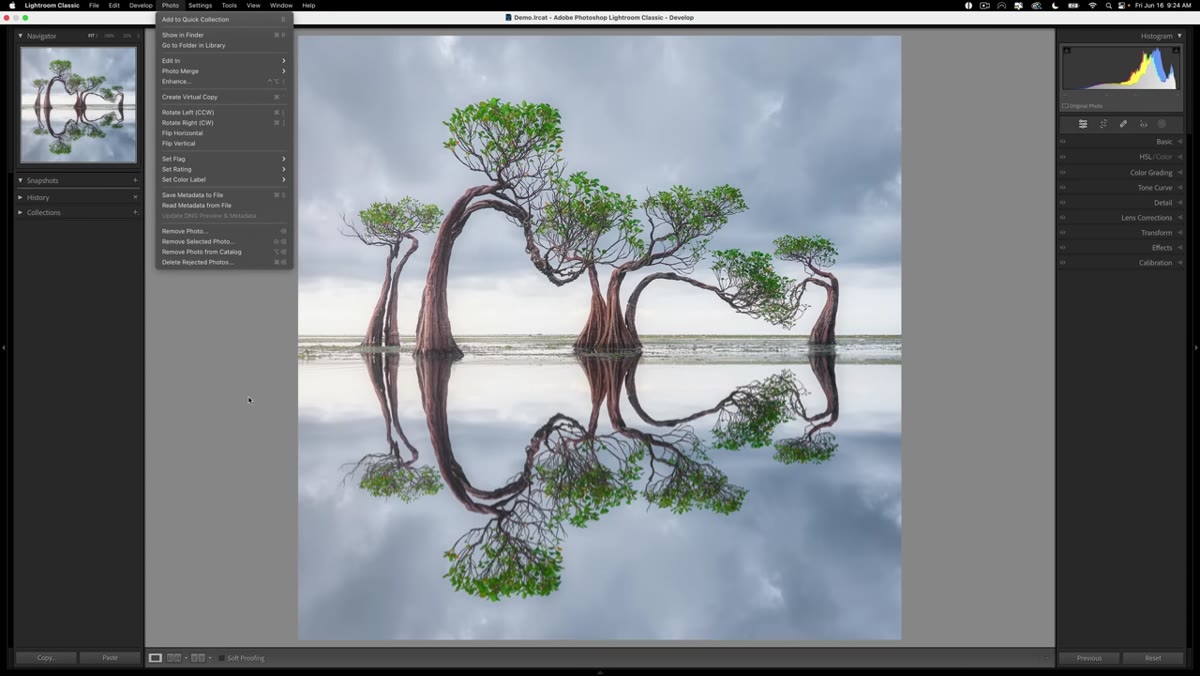1200x676 pixels.
Task: Clear history with the X icon
Action: [x=135, y=197]
